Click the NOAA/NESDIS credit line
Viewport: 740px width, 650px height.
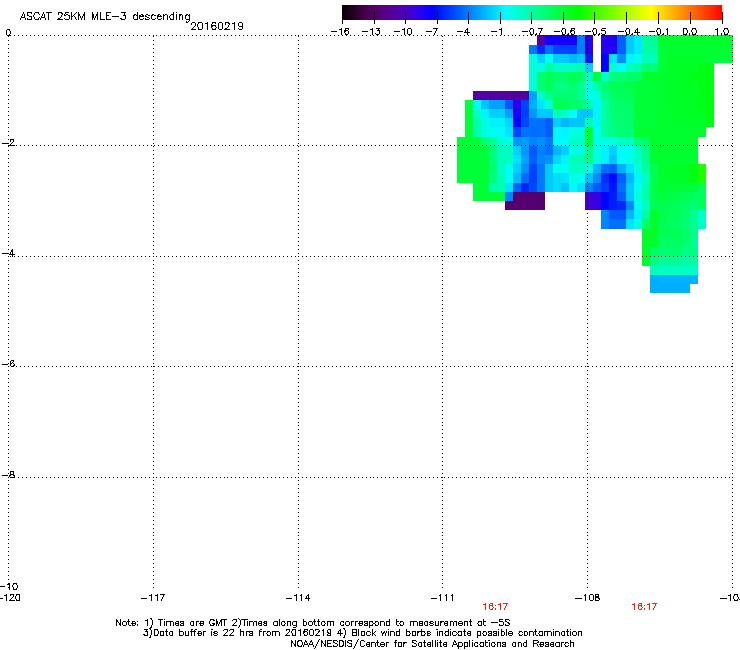432,644
